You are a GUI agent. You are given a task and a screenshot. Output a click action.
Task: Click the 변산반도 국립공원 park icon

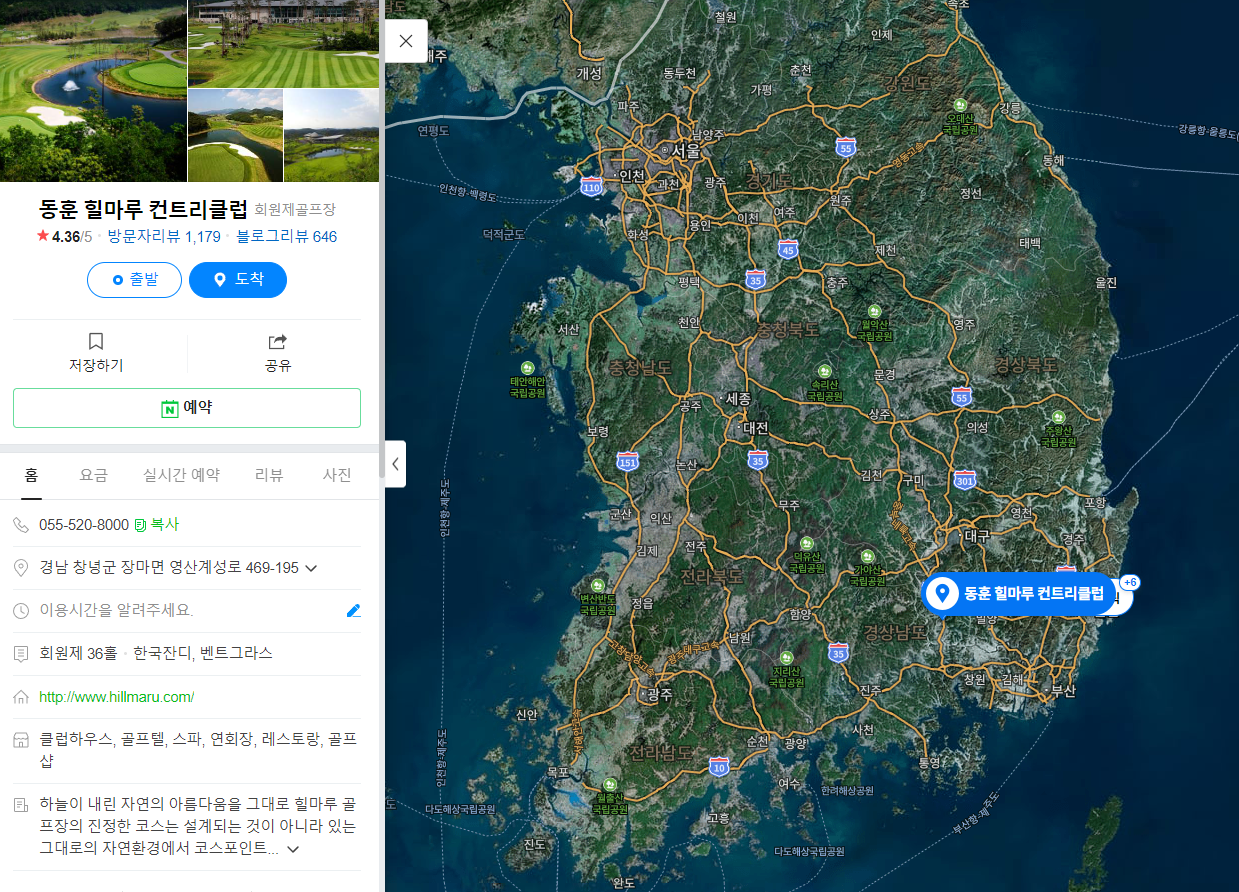(599, 585)
